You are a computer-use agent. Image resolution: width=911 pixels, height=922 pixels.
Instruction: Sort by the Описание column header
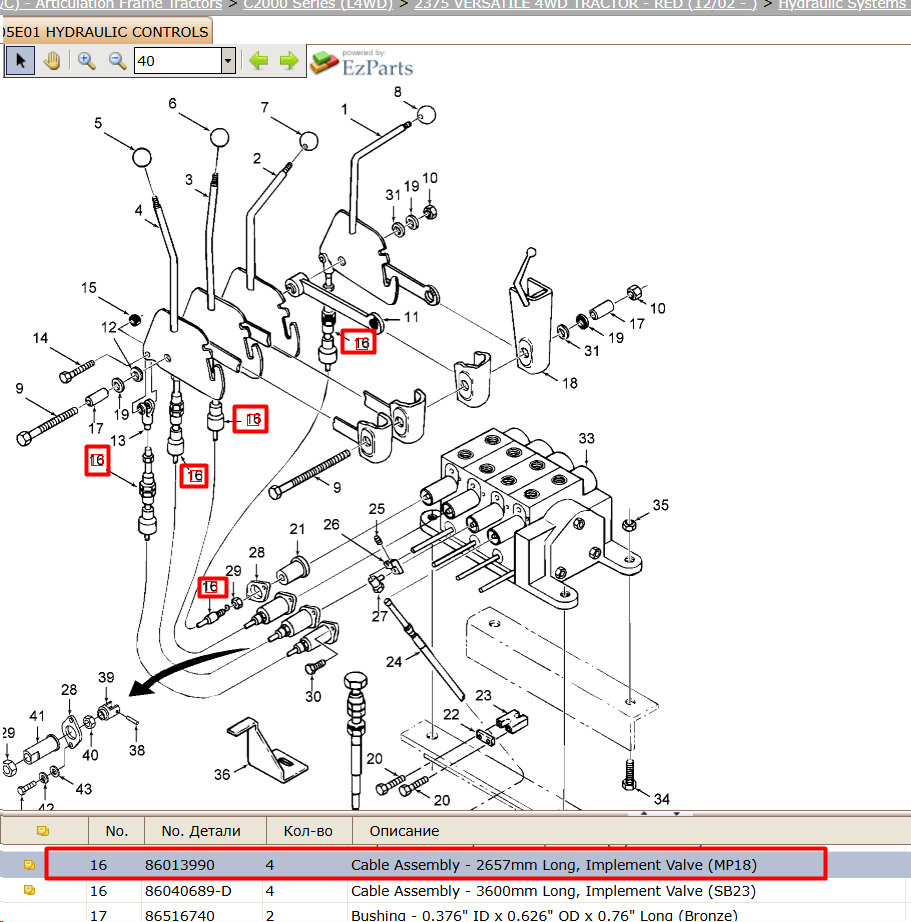[x=404, y=831]
